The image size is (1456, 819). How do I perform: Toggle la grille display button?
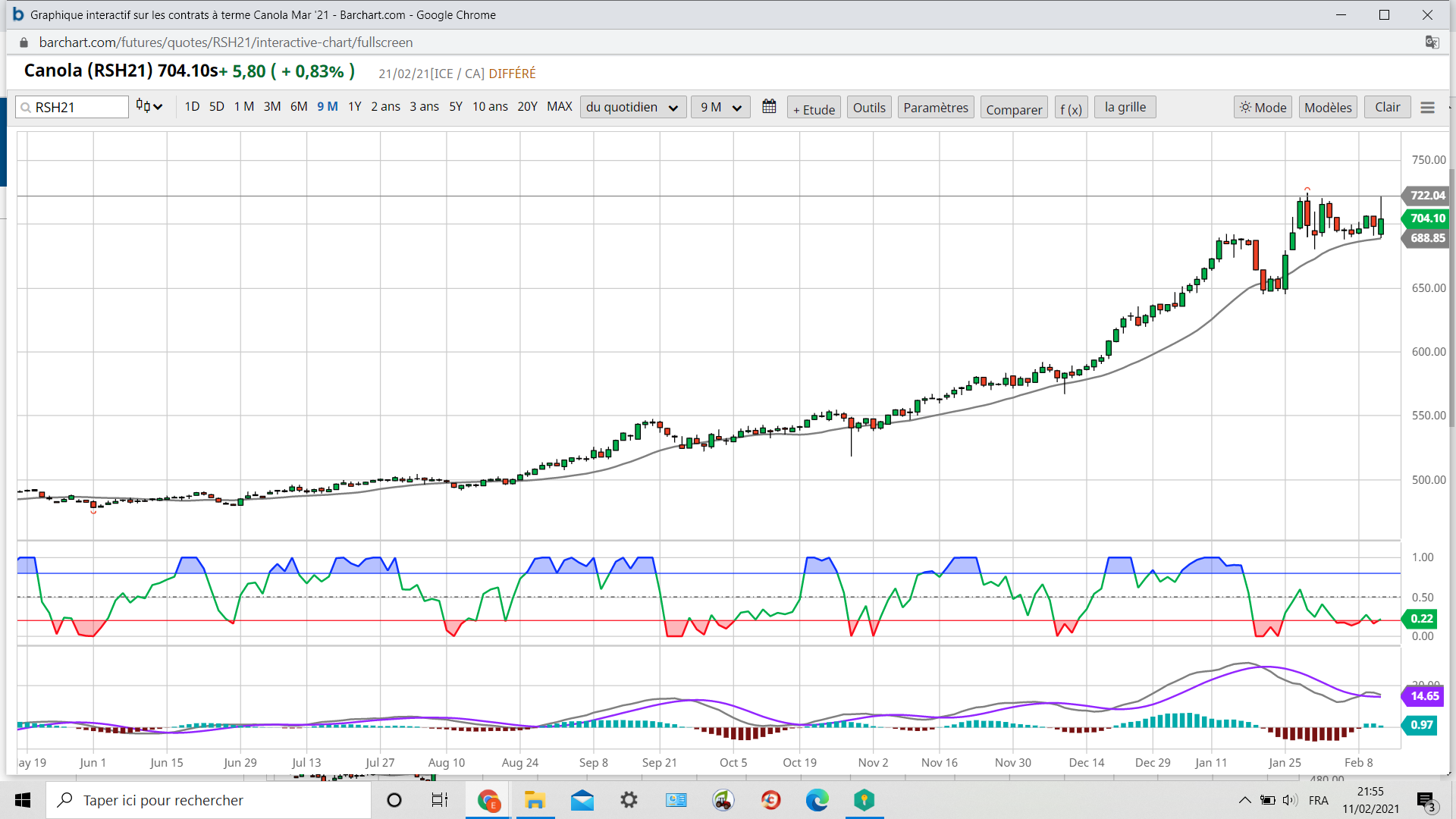click(1125, 107)
